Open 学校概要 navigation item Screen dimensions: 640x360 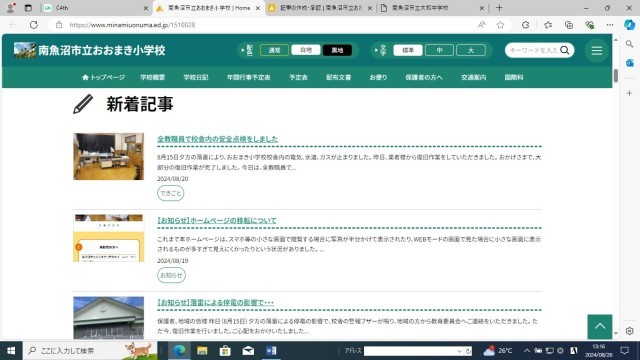pos(153,77)
